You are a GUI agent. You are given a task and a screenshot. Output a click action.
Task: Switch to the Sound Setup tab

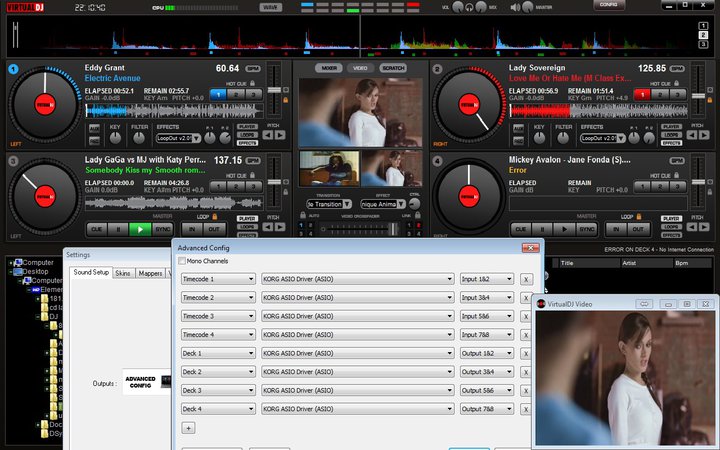point(91,272)
